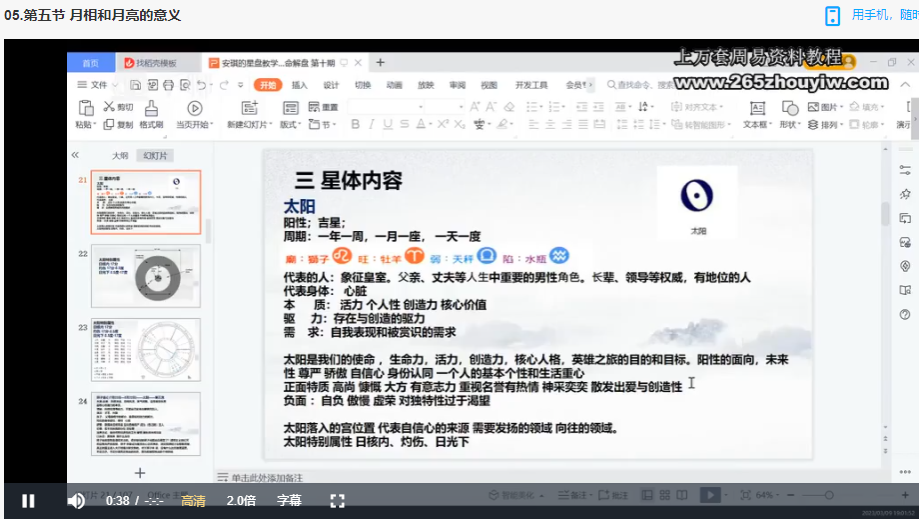Change video quality via 高清
919x519 pixels.
click(193, 501)
